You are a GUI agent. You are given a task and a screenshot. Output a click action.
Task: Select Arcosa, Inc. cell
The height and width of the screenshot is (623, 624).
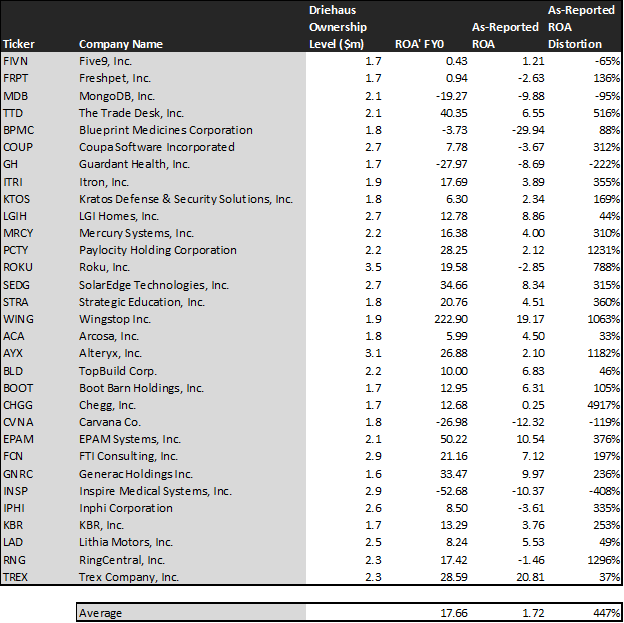[x=109, y=336]
